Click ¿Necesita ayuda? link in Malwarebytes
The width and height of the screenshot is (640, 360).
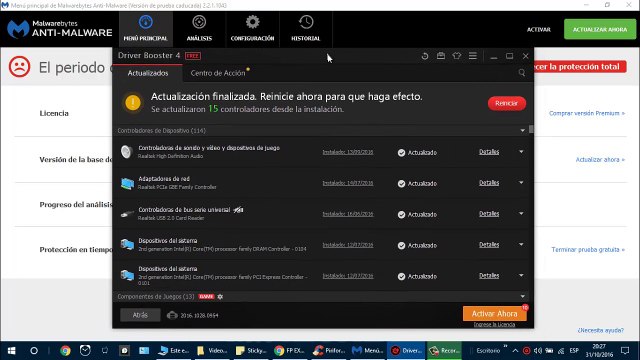pyautogui.click(x=600, y=330)
